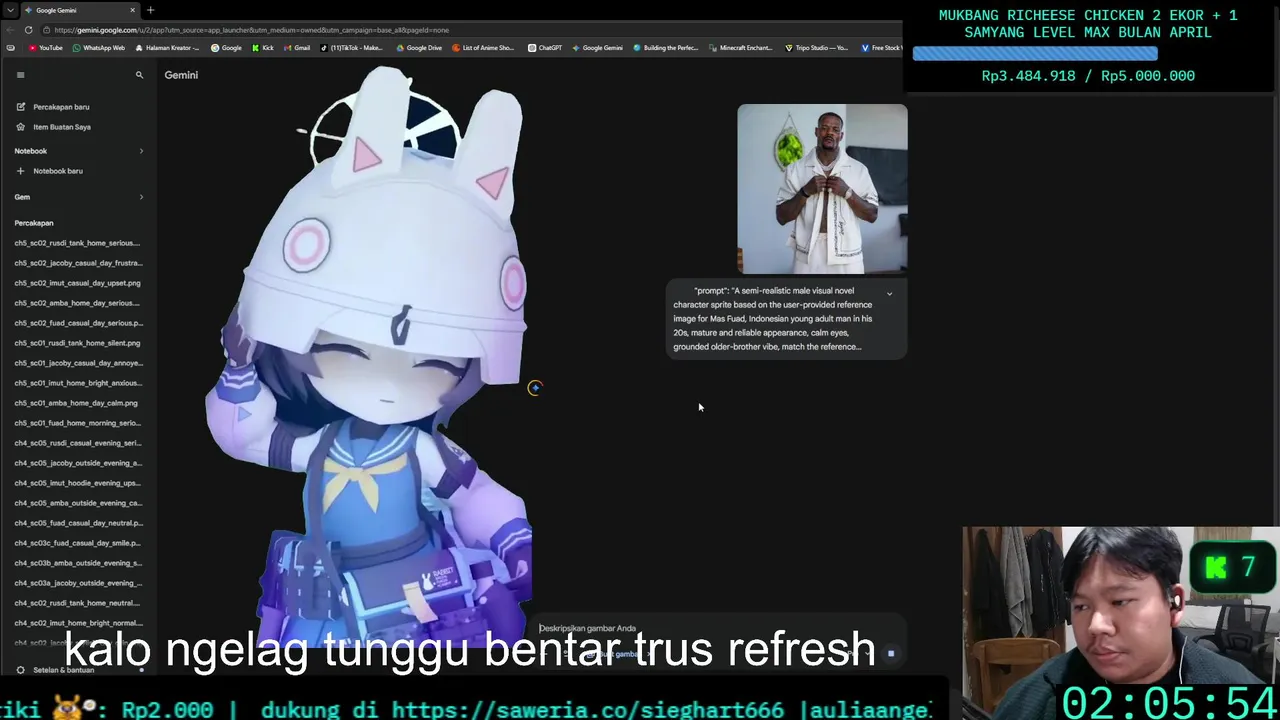Open the YouTube bookmark
The width and height of the screenshot is (1280, 720).
click(45, 48)
